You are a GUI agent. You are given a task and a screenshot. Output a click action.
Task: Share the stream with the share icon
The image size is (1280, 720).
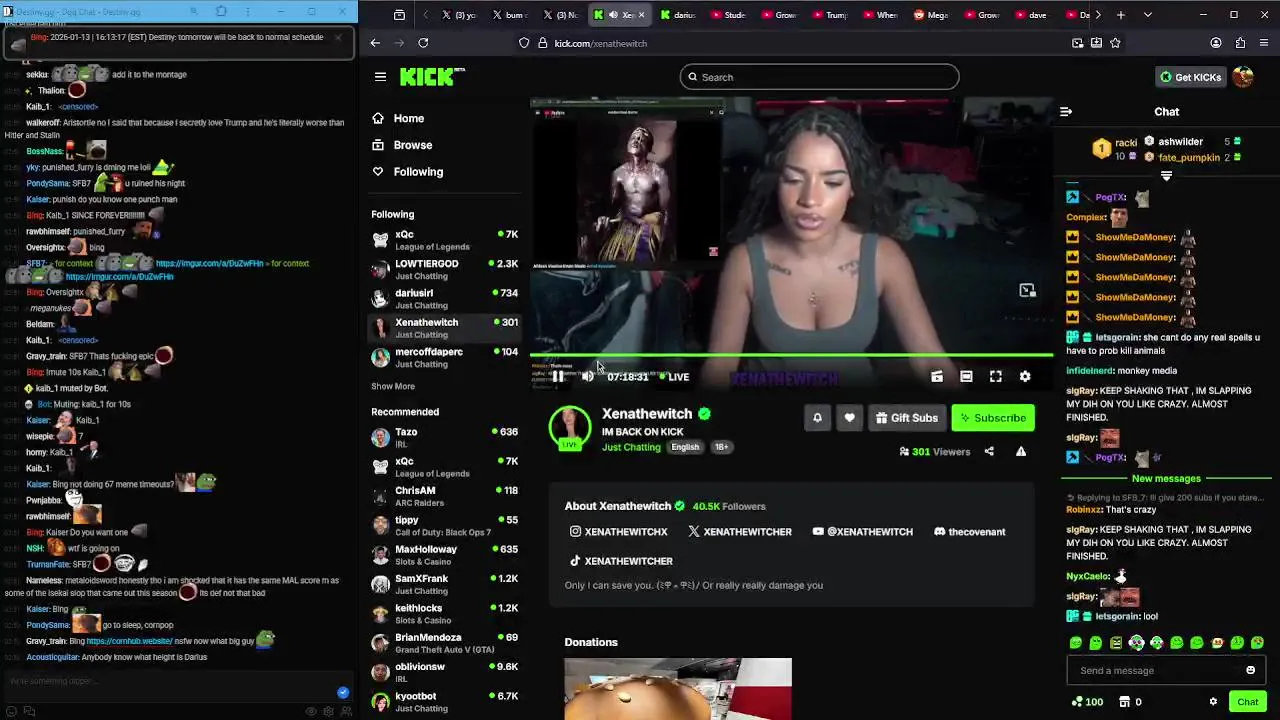point(989,452)
